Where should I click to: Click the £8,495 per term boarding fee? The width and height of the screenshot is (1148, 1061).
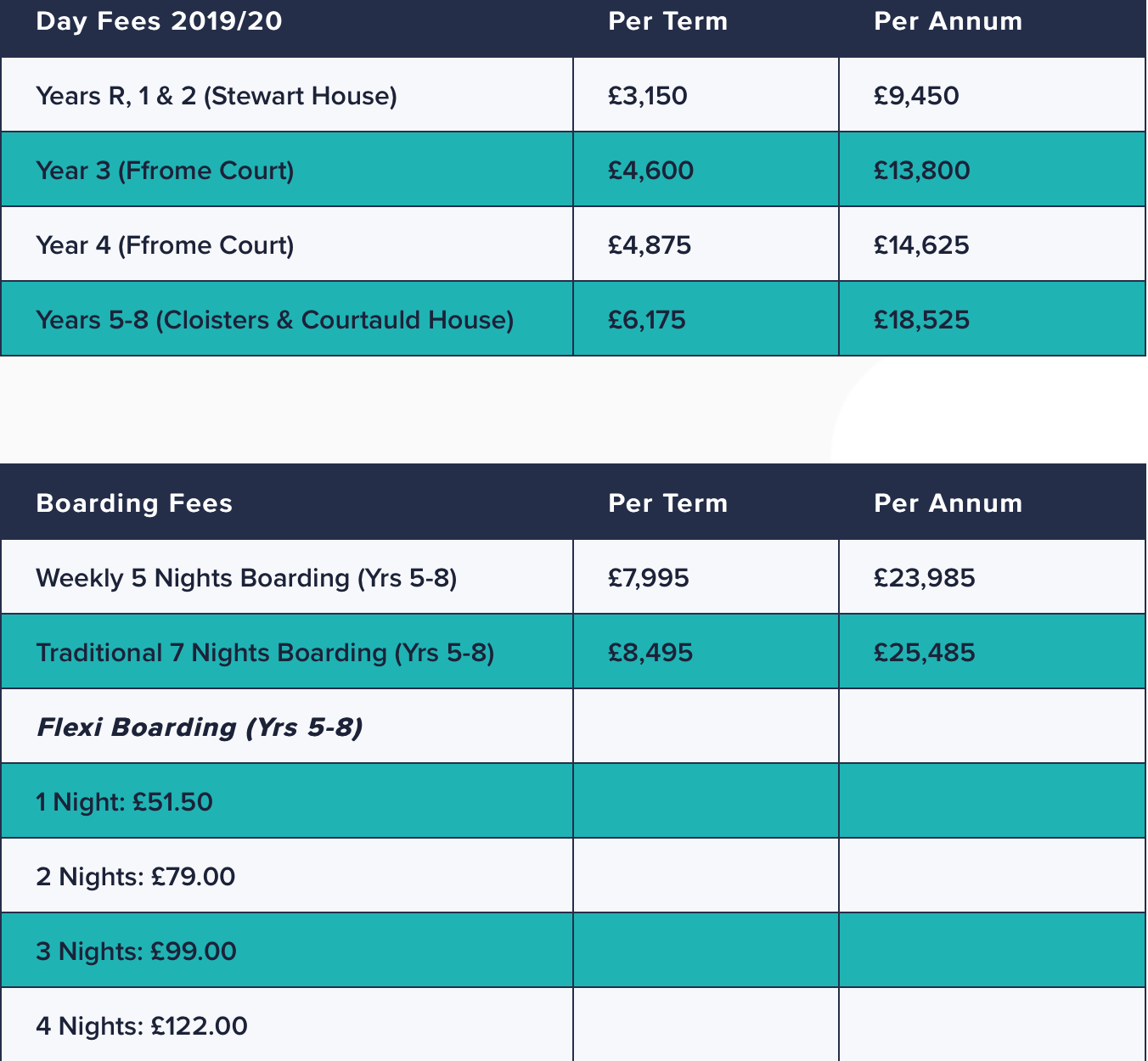650,653
